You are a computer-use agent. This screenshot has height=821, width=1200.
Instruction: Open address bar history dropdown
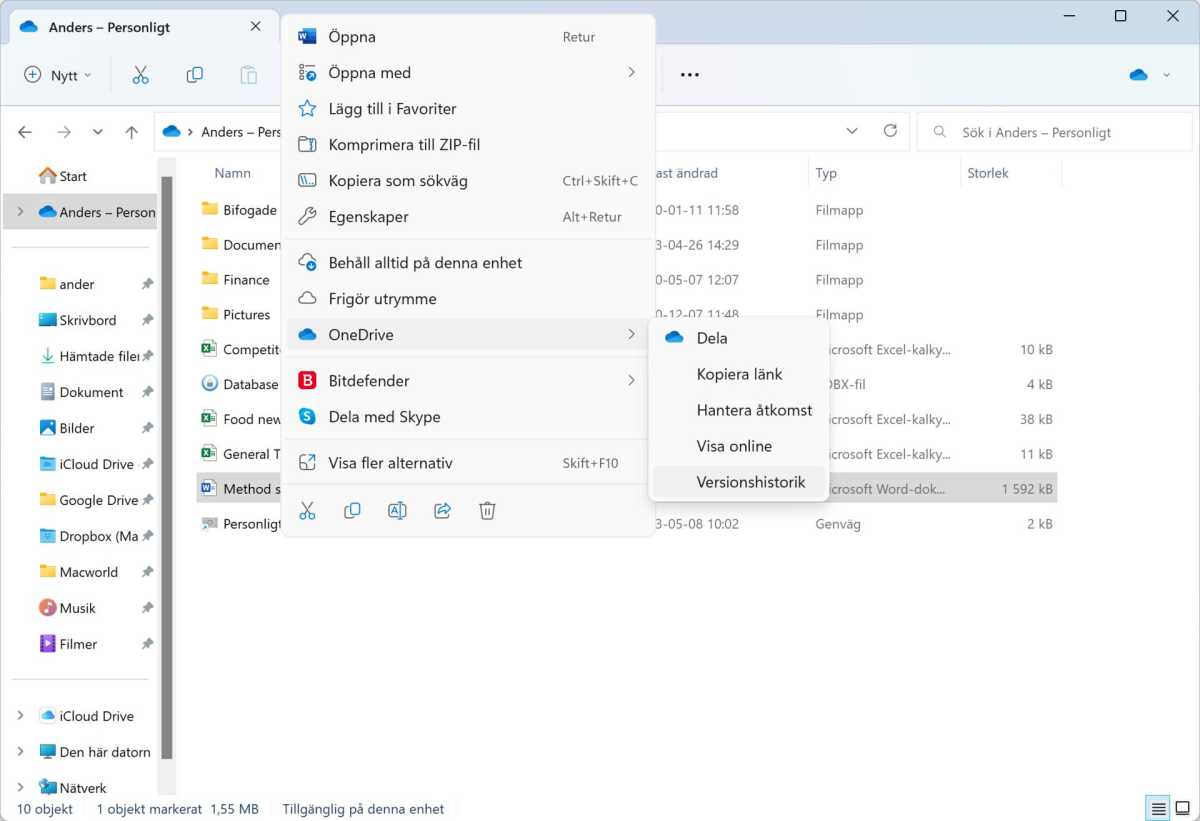pyautogui.click(x=852, y=131)
